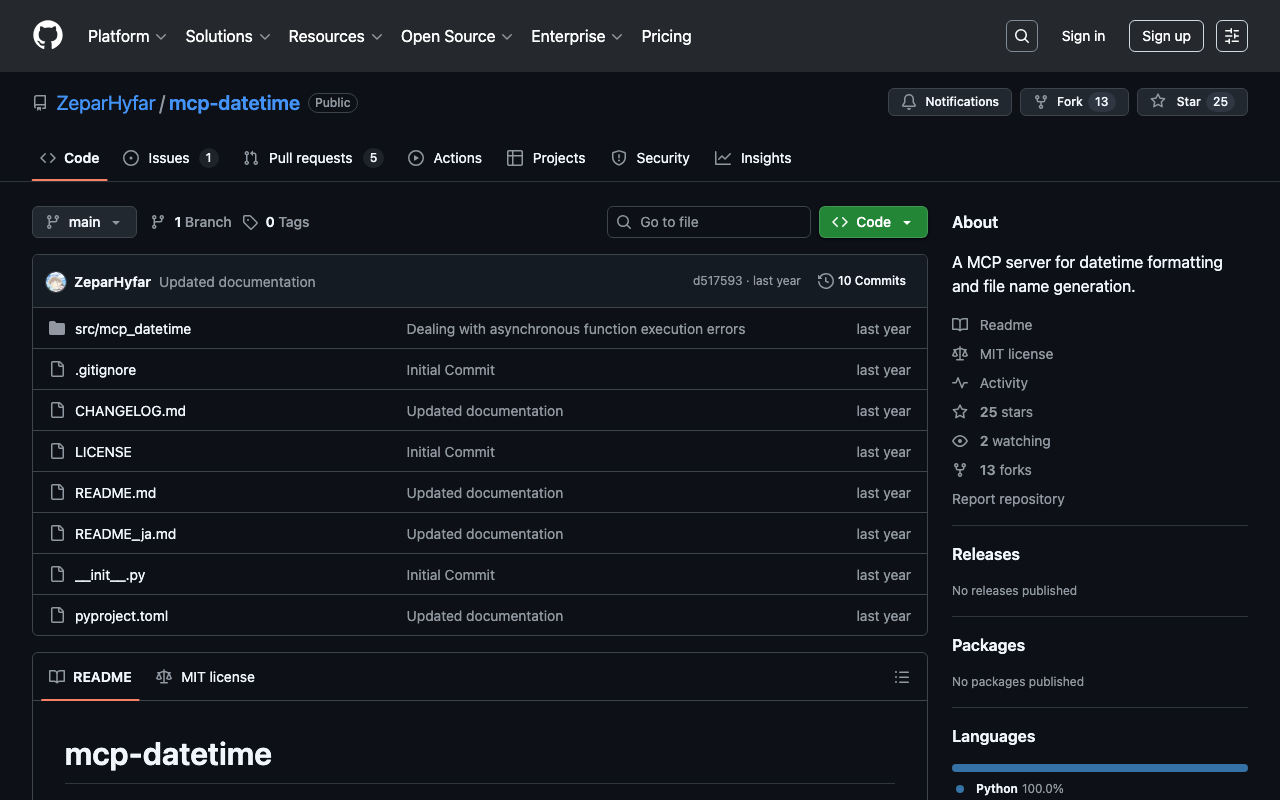
Task: Click the Go to file search field
Action: coord(708,222)
